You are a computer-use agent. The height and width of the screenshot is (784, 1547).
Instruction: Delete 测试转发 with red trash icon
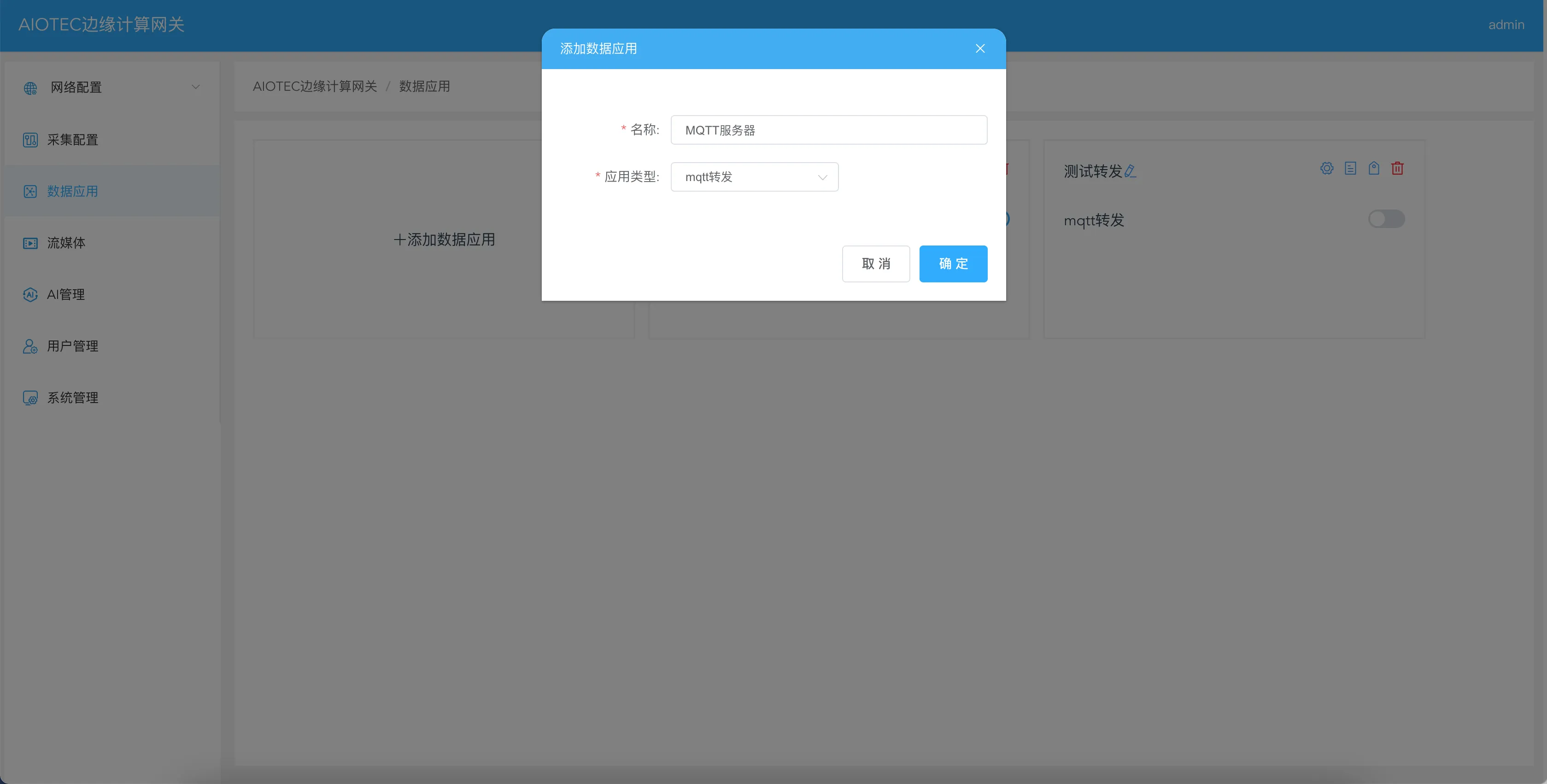1397,169
